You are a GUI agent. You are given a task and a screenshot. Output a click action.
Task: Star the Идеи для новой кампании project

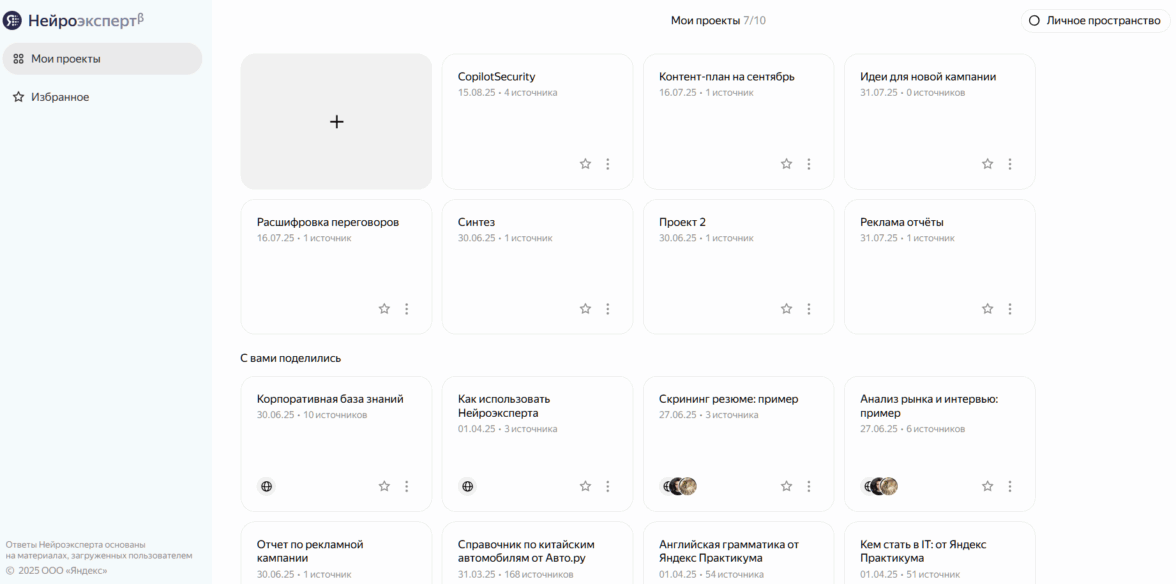tap(987, 163)
